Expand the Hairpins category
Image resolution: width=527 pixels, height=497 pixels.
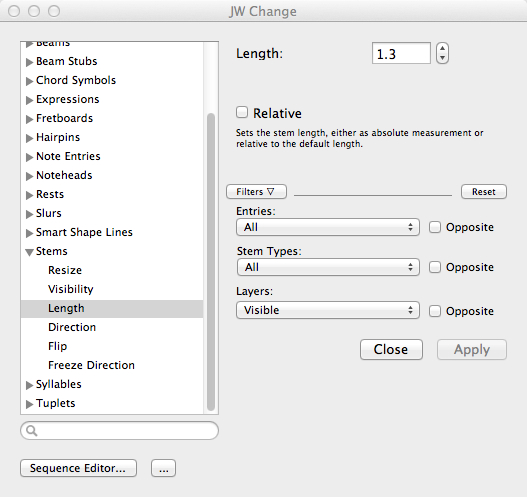(x=30, y=138)
